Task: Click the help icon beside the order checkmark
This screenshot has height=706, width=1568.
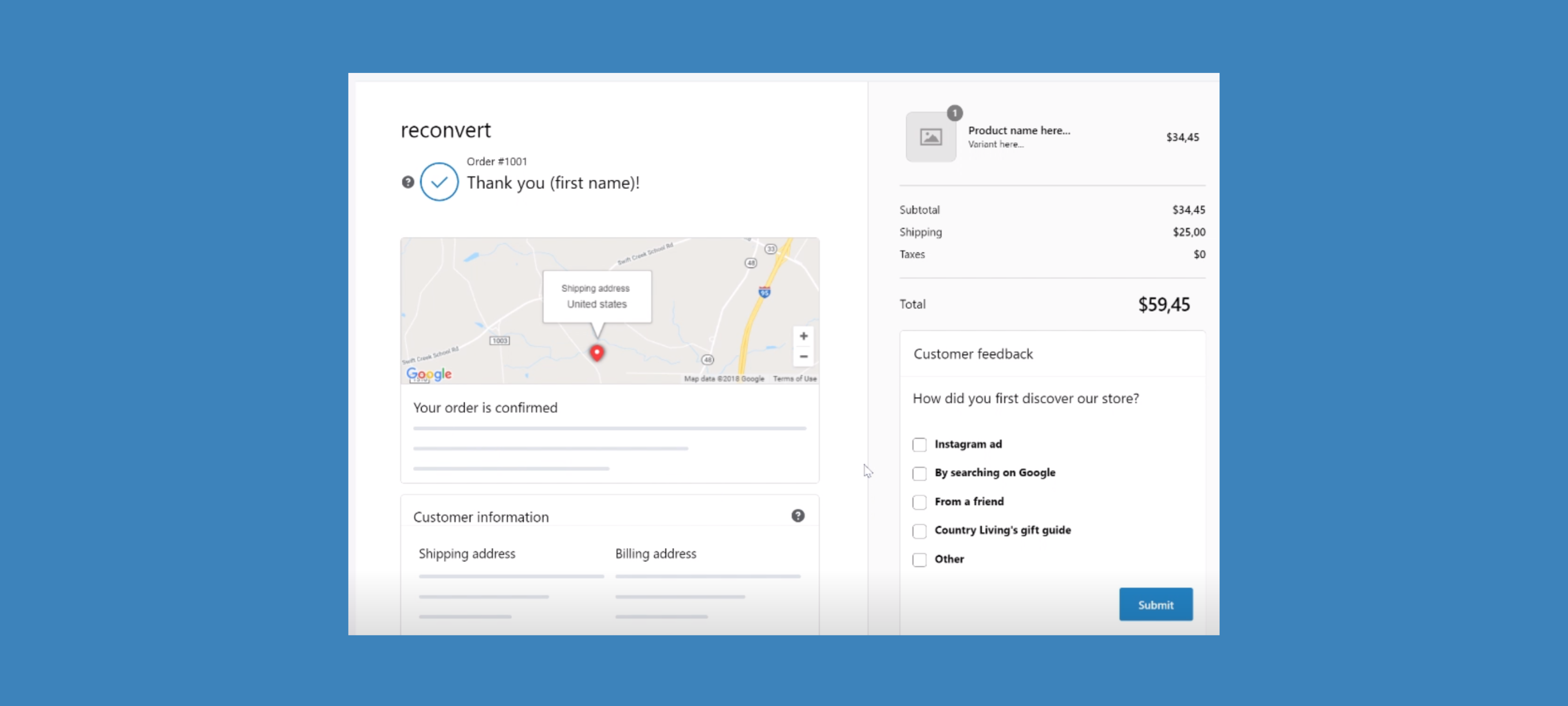Action: point(408,182)
